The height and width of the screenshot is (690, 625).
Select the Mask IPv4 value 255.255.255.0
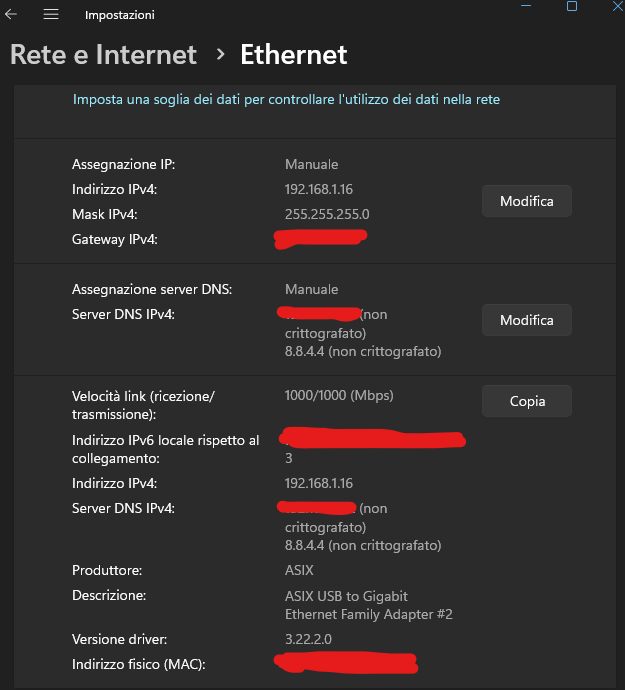[327, 214]
